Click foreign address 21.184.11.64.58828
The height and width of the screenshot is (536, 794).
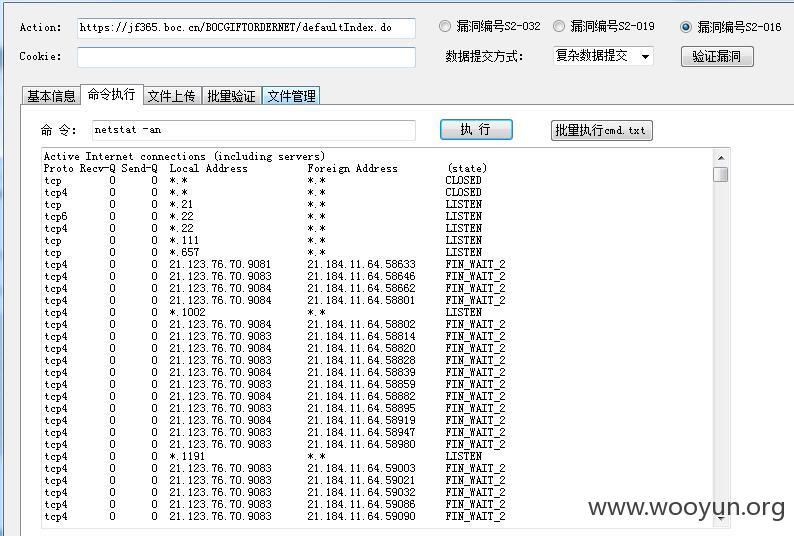[x=361, y=360]
